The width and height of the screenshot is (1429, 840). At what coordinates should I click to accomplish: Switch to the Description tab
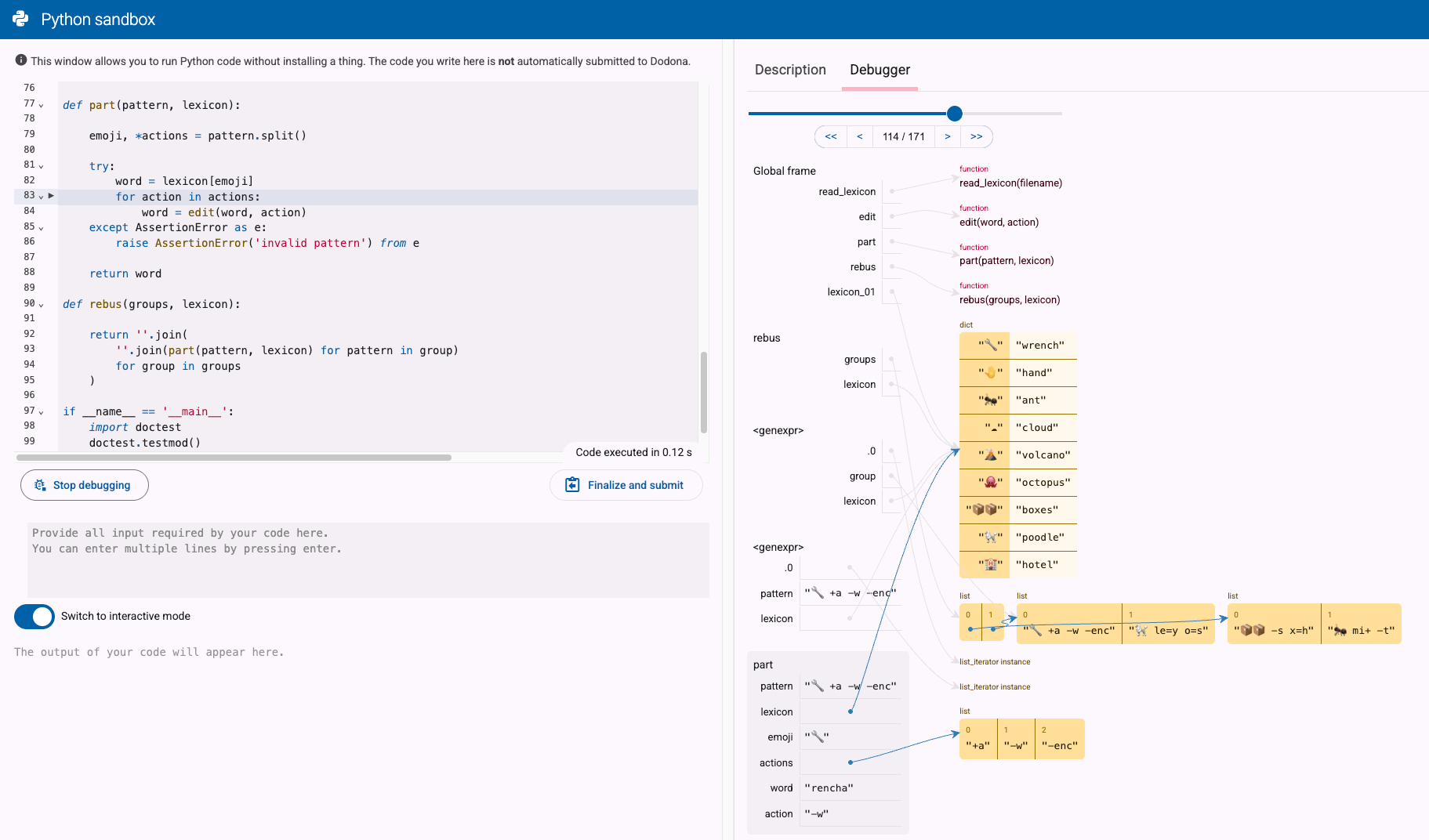[790, 70]
